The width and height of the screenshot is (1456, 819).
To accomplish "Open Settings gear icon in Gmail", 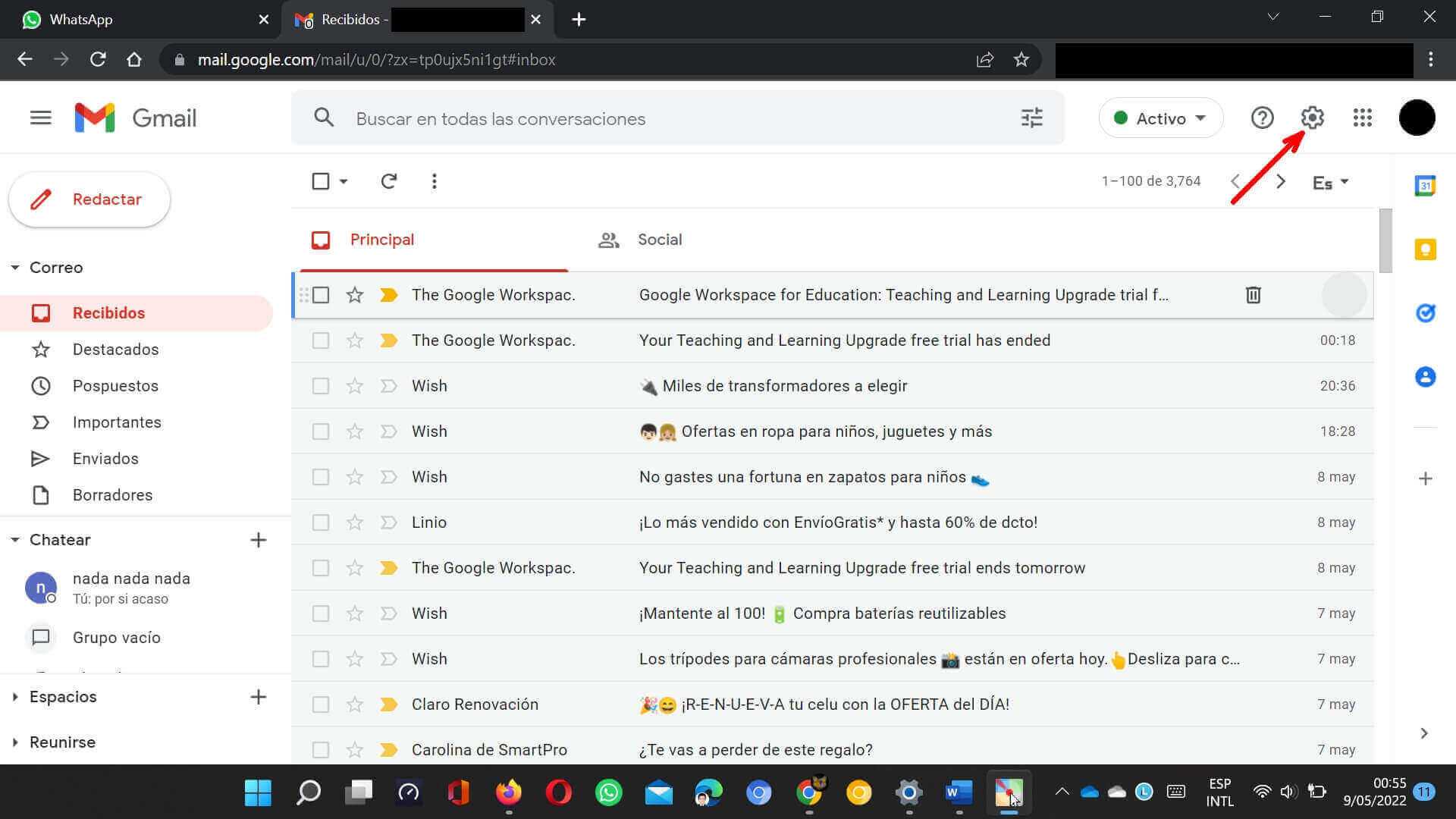I will 1312,118.
